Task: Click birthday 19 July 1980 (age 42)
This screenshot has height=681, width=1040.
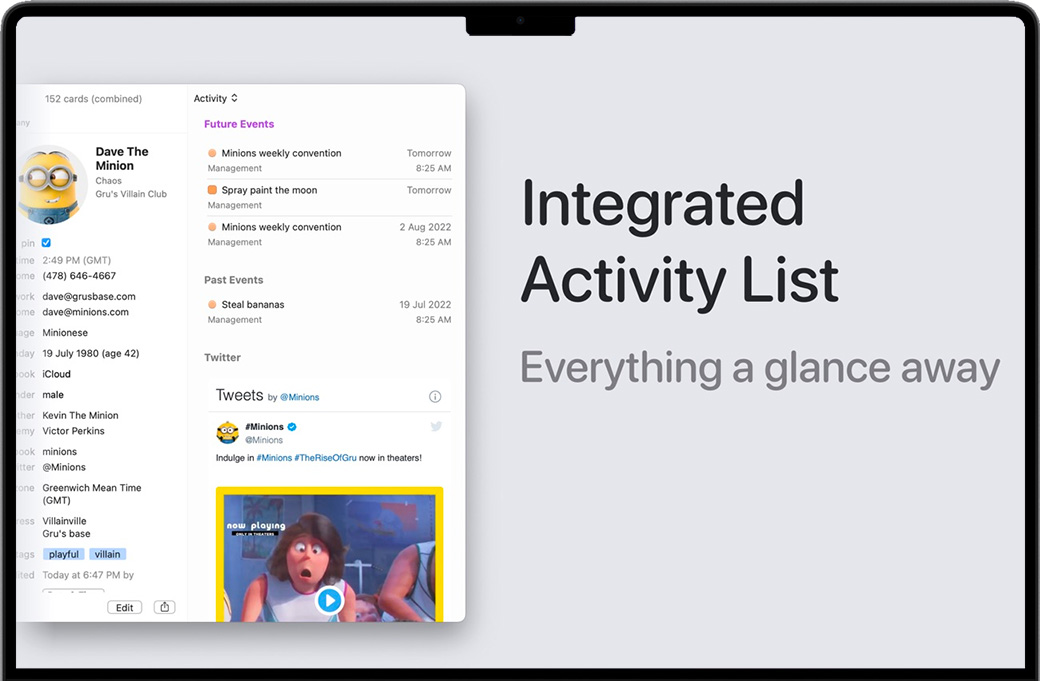Action: pos(91,353)
